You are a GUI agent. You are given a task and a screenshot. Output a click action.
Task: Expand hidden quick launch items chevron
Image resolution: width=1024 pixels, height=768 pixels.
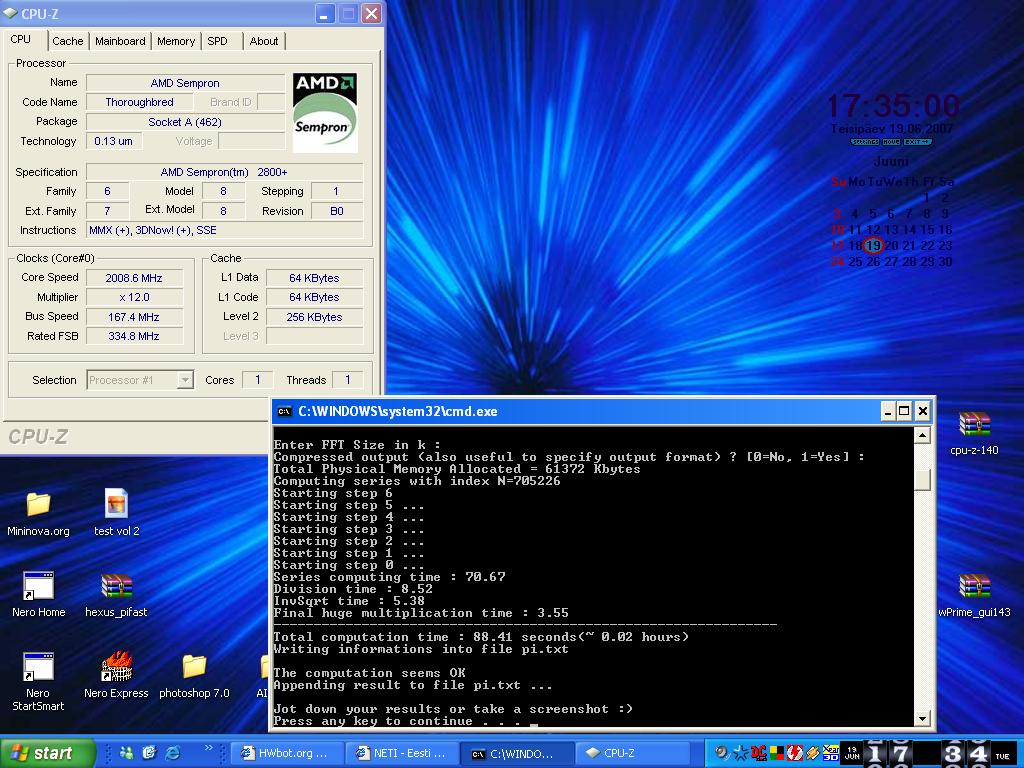point(208,748)
